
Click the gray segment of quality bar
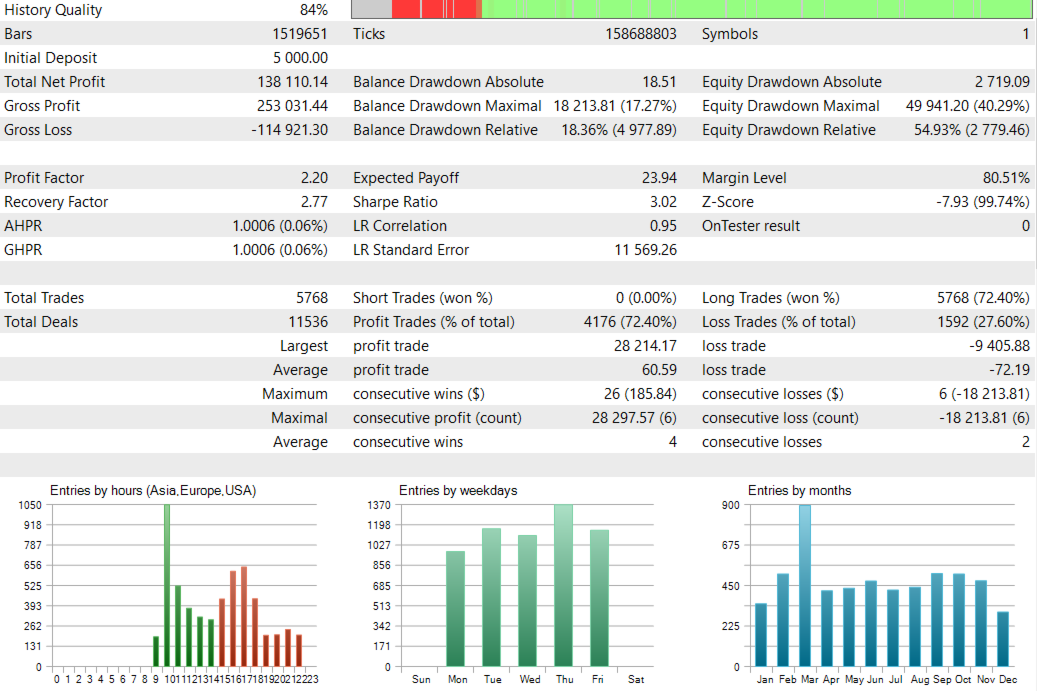(x=372, y=9)
